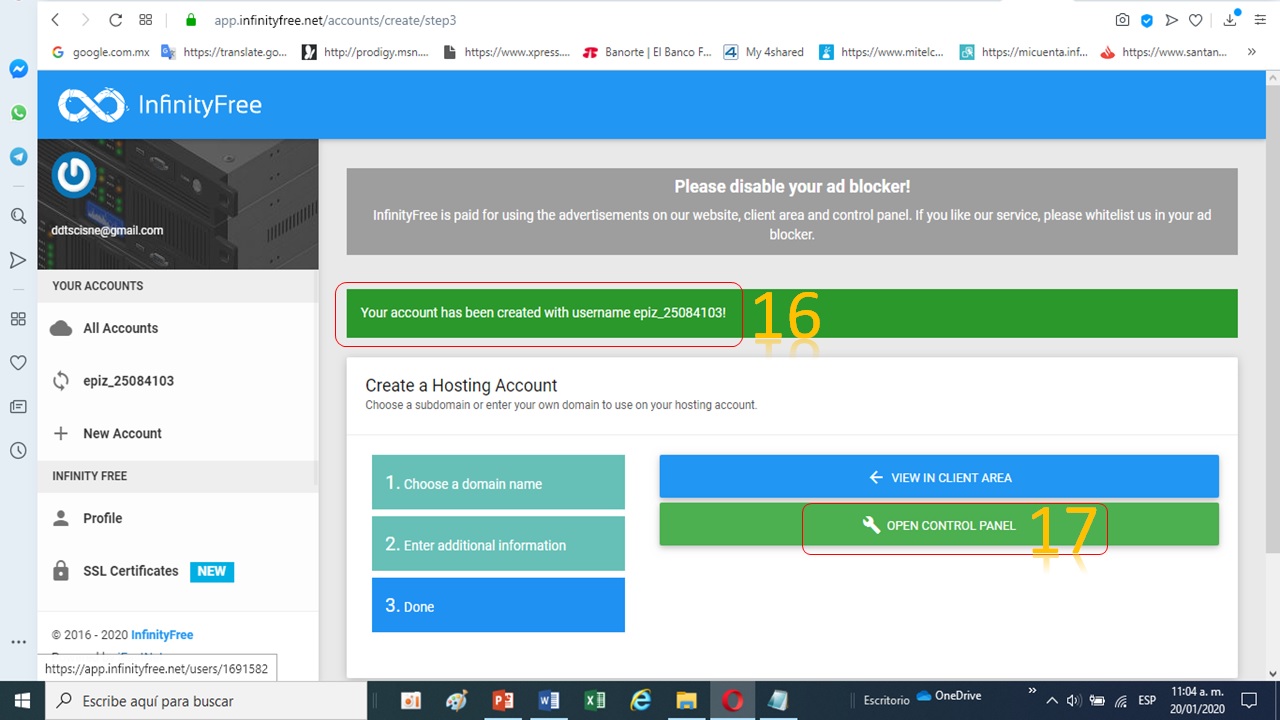
Task: Open Messenger in the Opera sidebar
Action: tap(18, 69)
